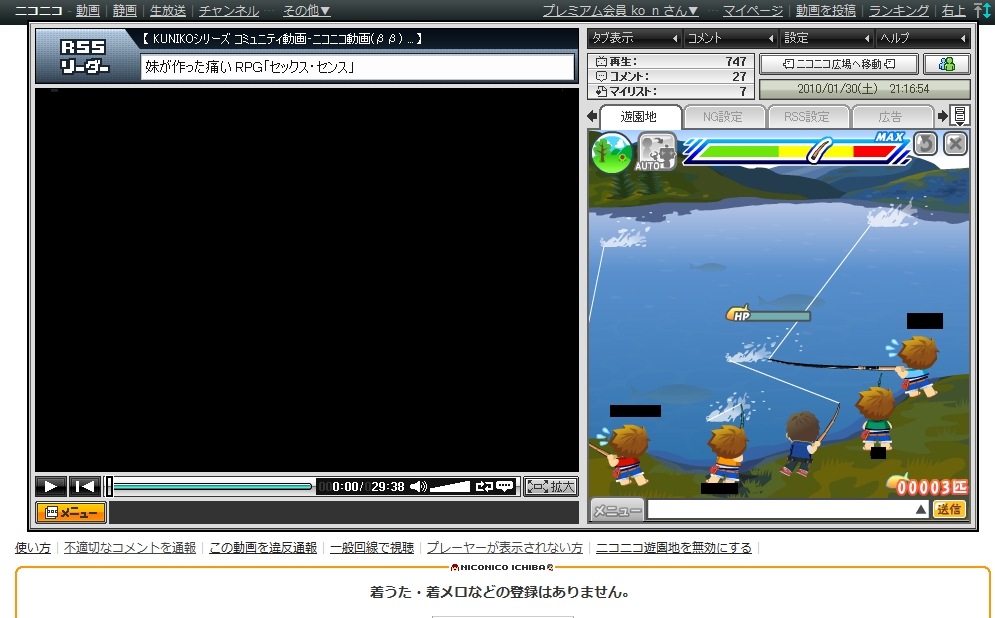Click the KUNIKOシリーズ feed title

coord(282,39)
